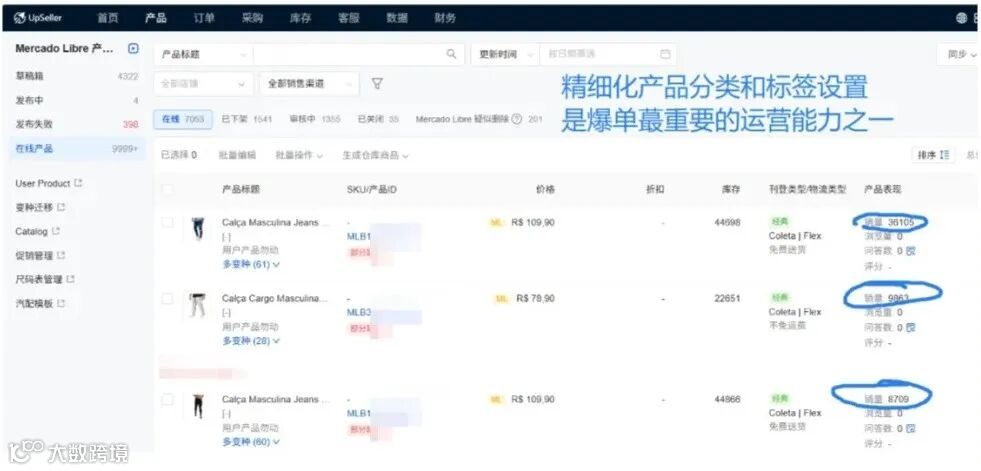Open the 订单 menu
This screenshot has width=981, height=471.
pyautogui.click(x=204, y=18)
